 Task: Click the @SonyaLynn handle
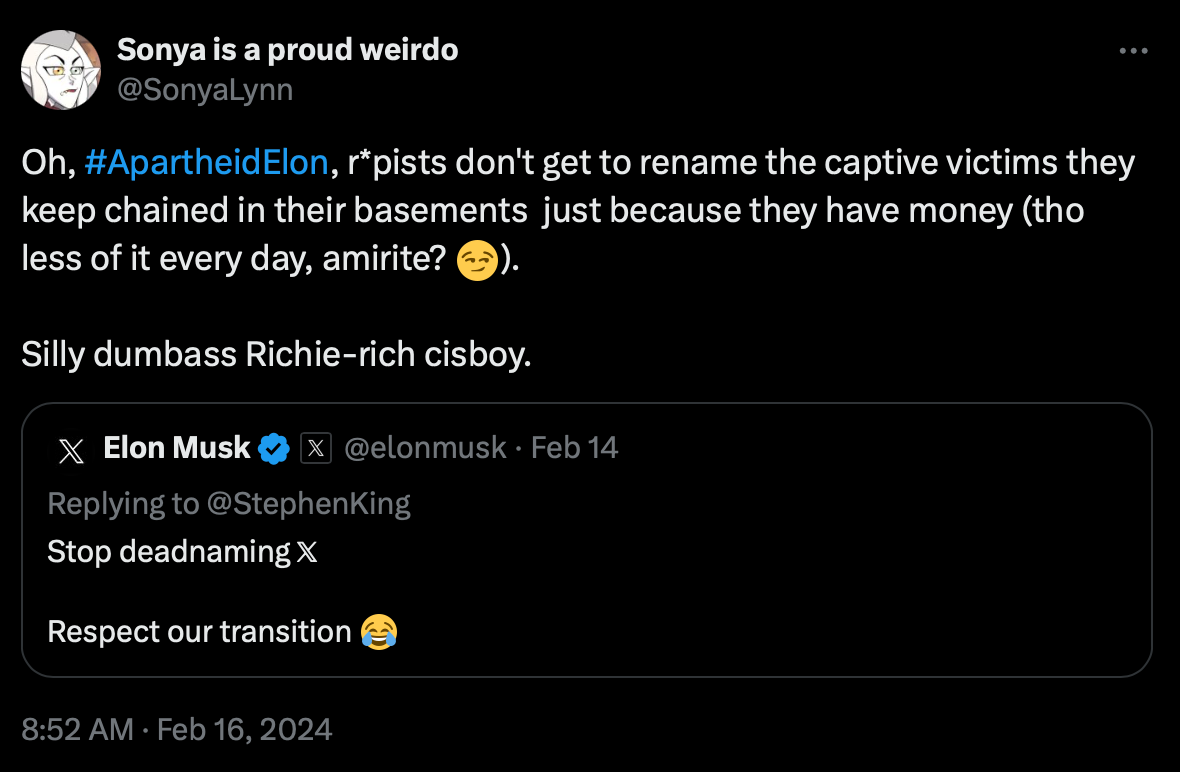pyautogui.click(x=205, y=90)
